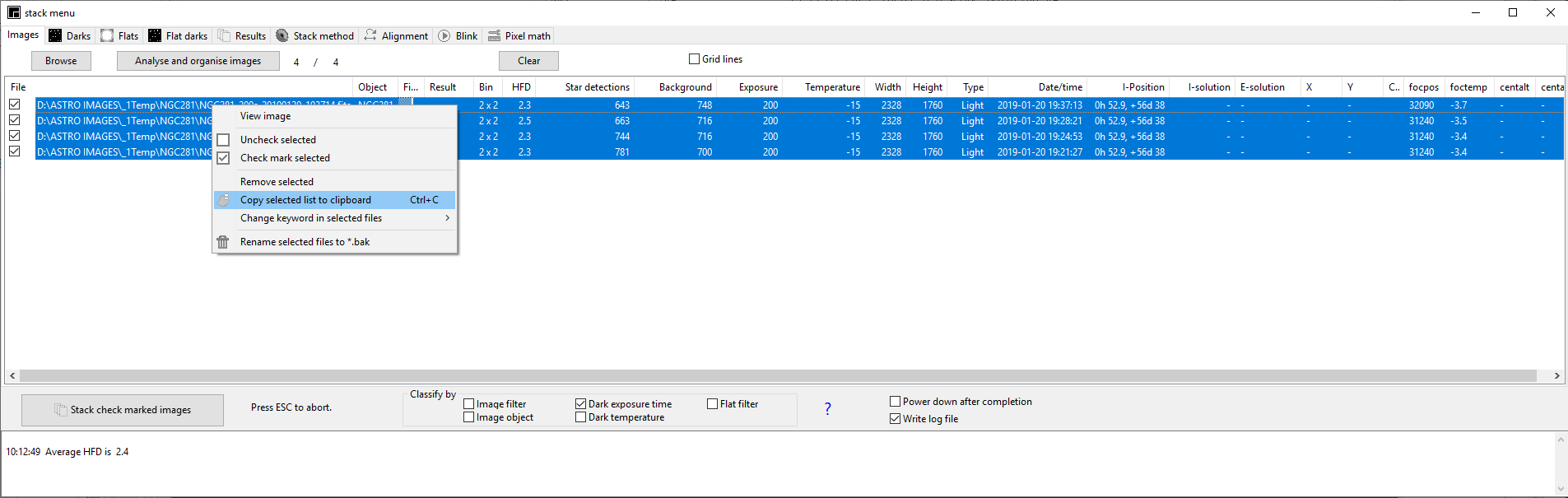Open the Flats tab by its icon

[107, 35]
